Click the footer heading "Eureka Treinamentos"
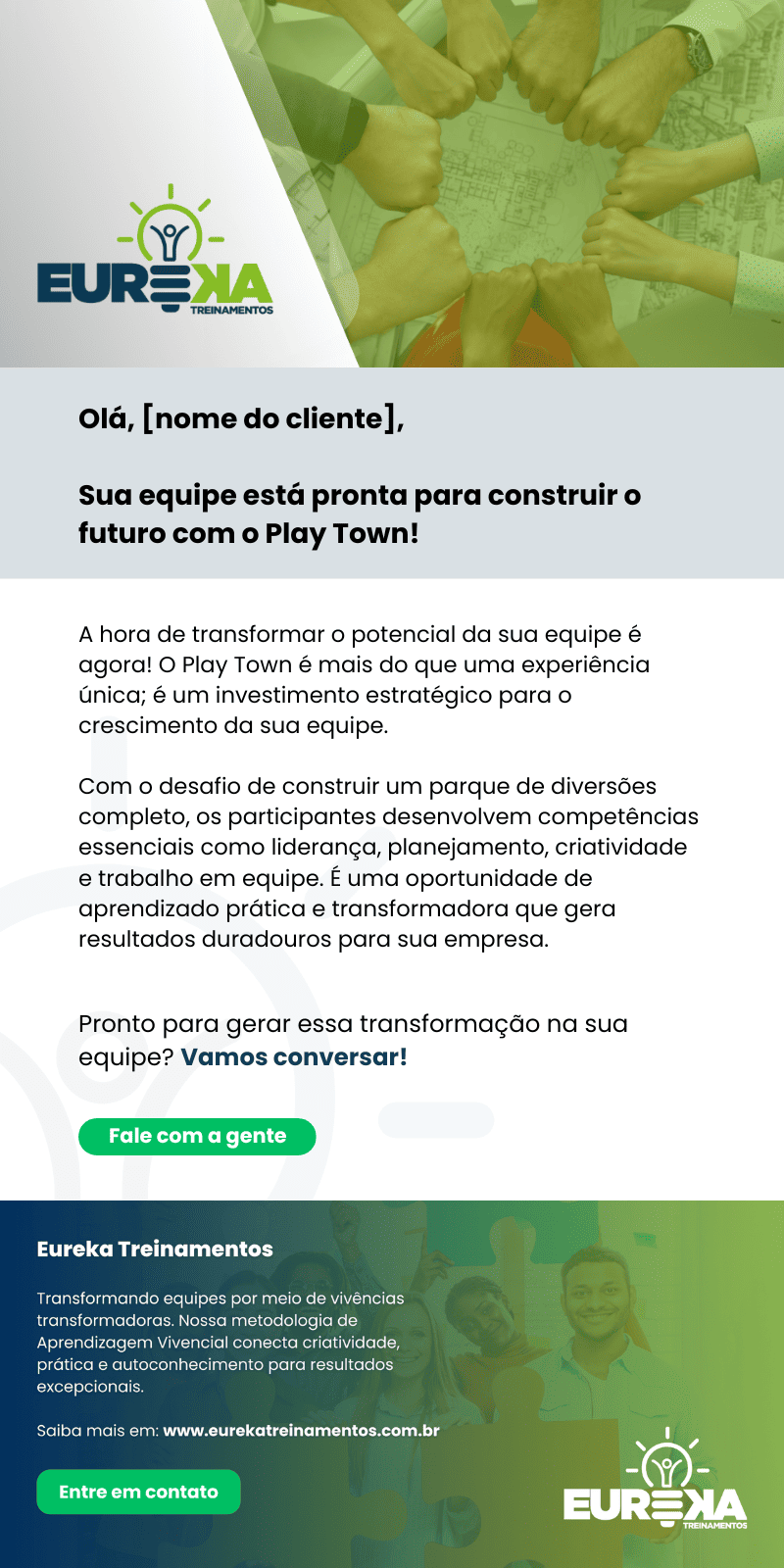Viewport: 784px width, 1568px height. coord(155,1249)
